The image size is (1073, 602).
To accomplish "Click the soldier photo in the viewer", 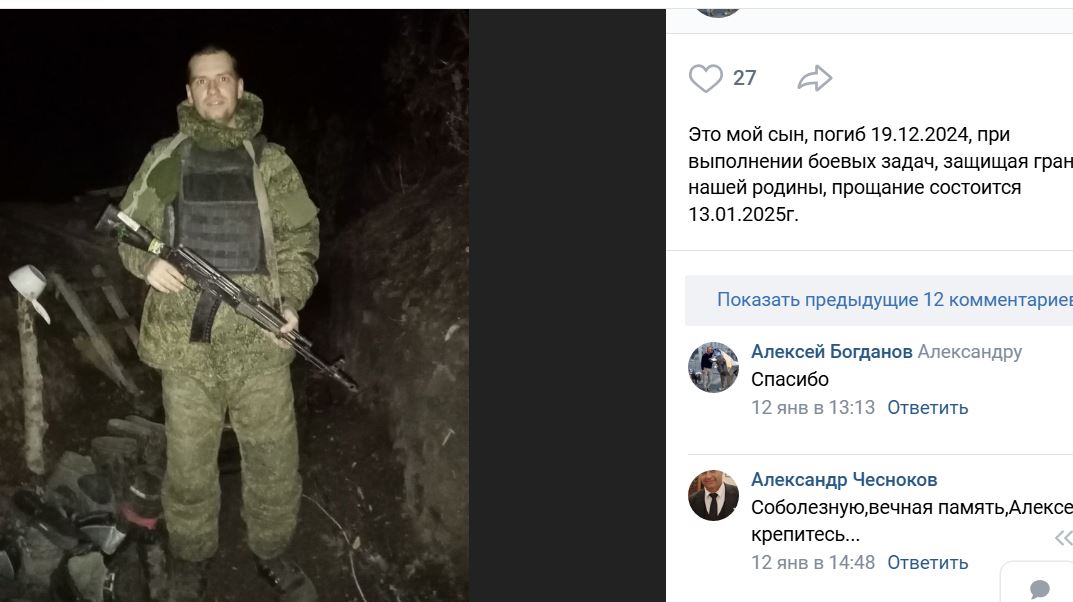I will click(234, 305).
